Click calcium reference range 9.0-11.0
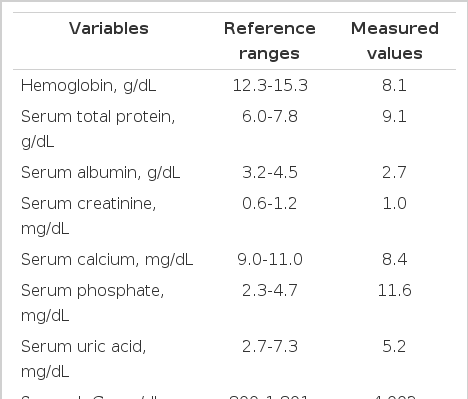 pyautogui.click(x=270, y=259)
